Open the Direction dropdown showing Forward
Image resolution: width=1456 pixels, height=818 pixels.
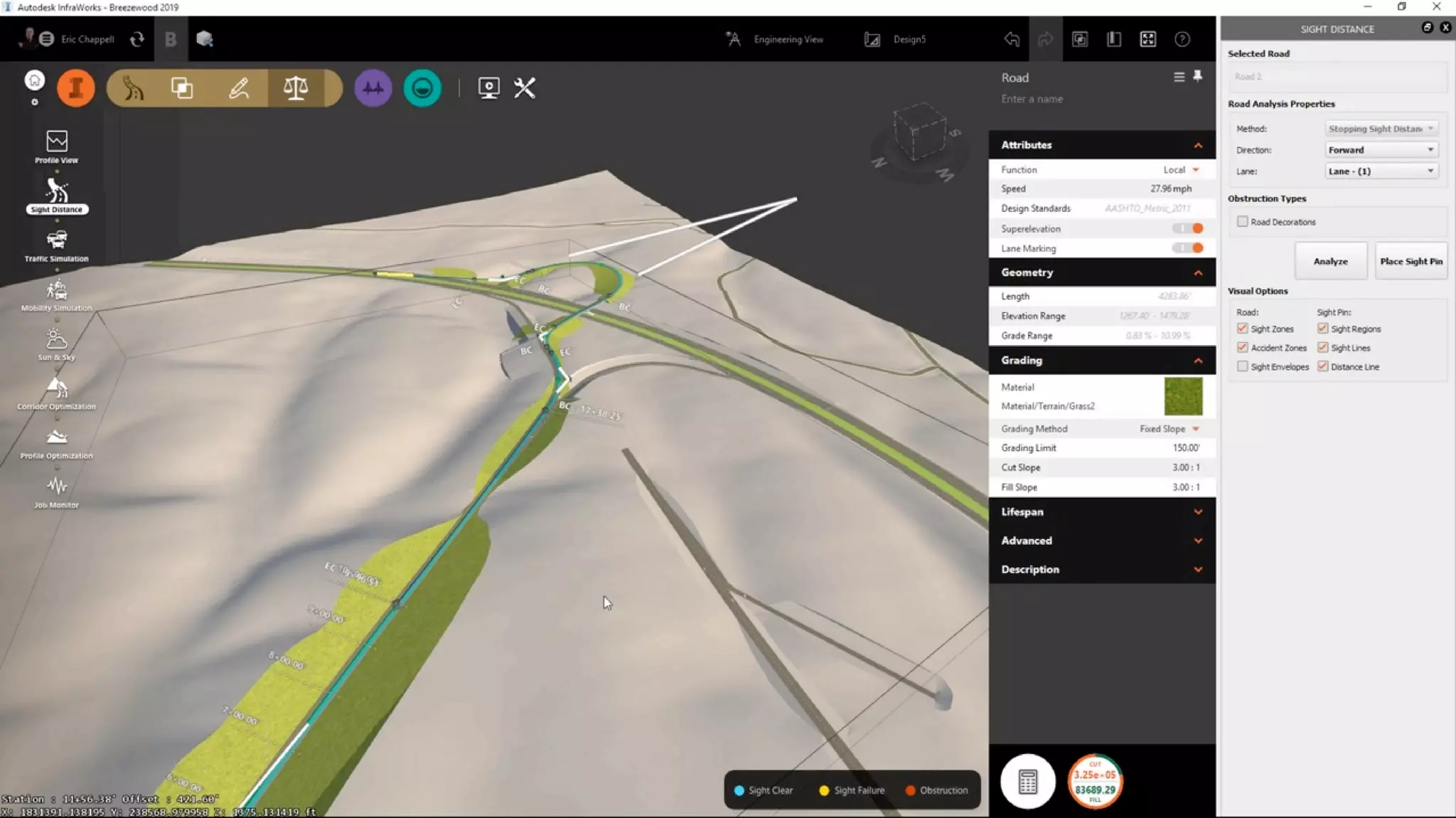(1381, 150)
